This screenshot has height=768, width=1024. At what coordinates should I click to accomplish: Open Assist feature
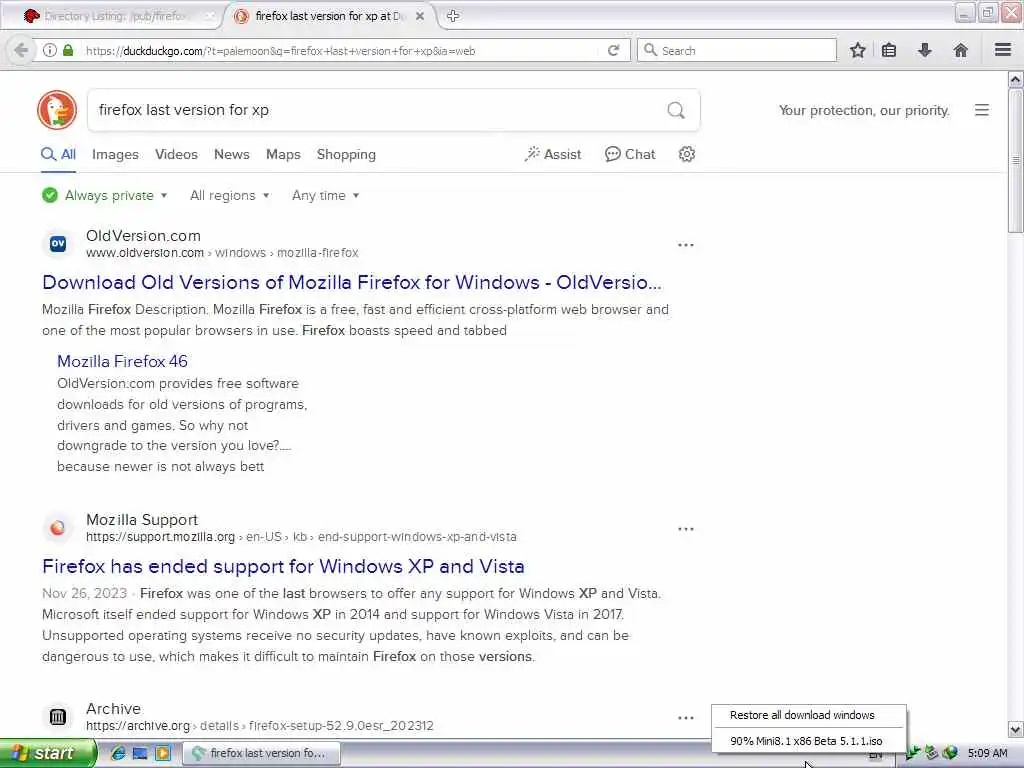coord(552,155)
